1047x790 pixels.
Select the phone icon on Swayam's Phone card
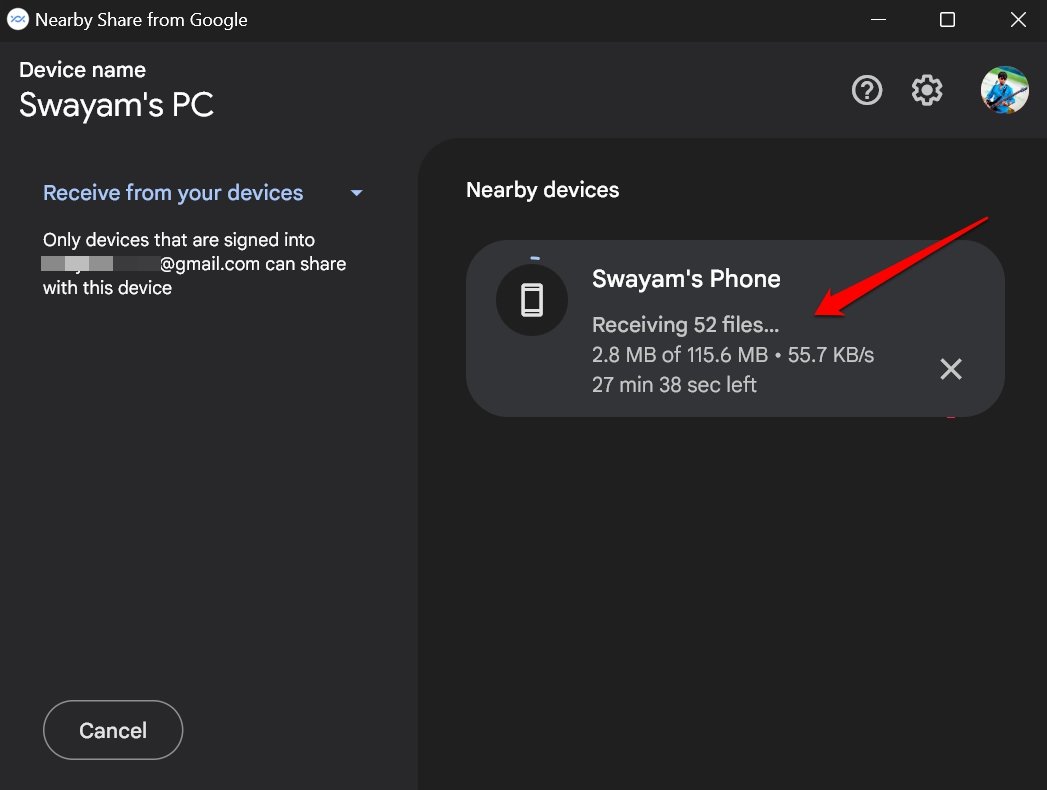click(532, 299)
